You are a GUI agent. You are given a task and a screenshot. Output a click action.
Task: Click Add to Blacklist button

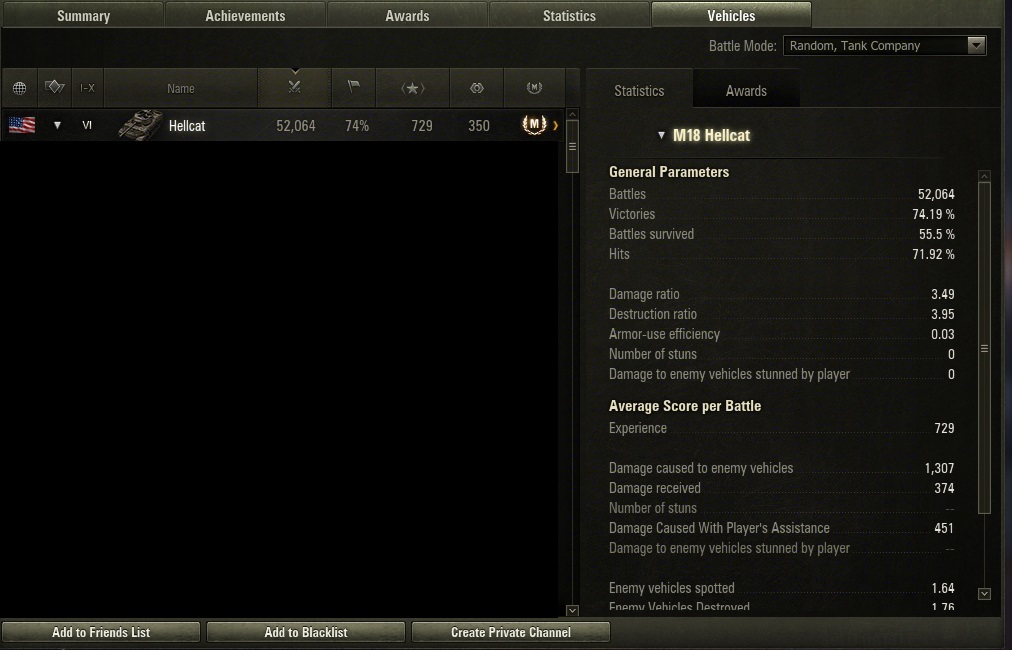click(306, 633)
